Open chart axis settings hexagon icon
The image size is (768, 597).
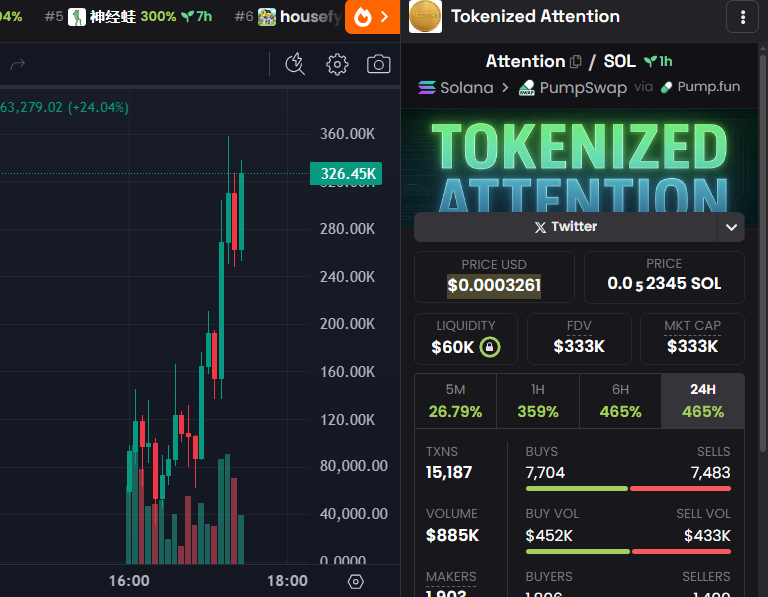[x=356, y=581]
